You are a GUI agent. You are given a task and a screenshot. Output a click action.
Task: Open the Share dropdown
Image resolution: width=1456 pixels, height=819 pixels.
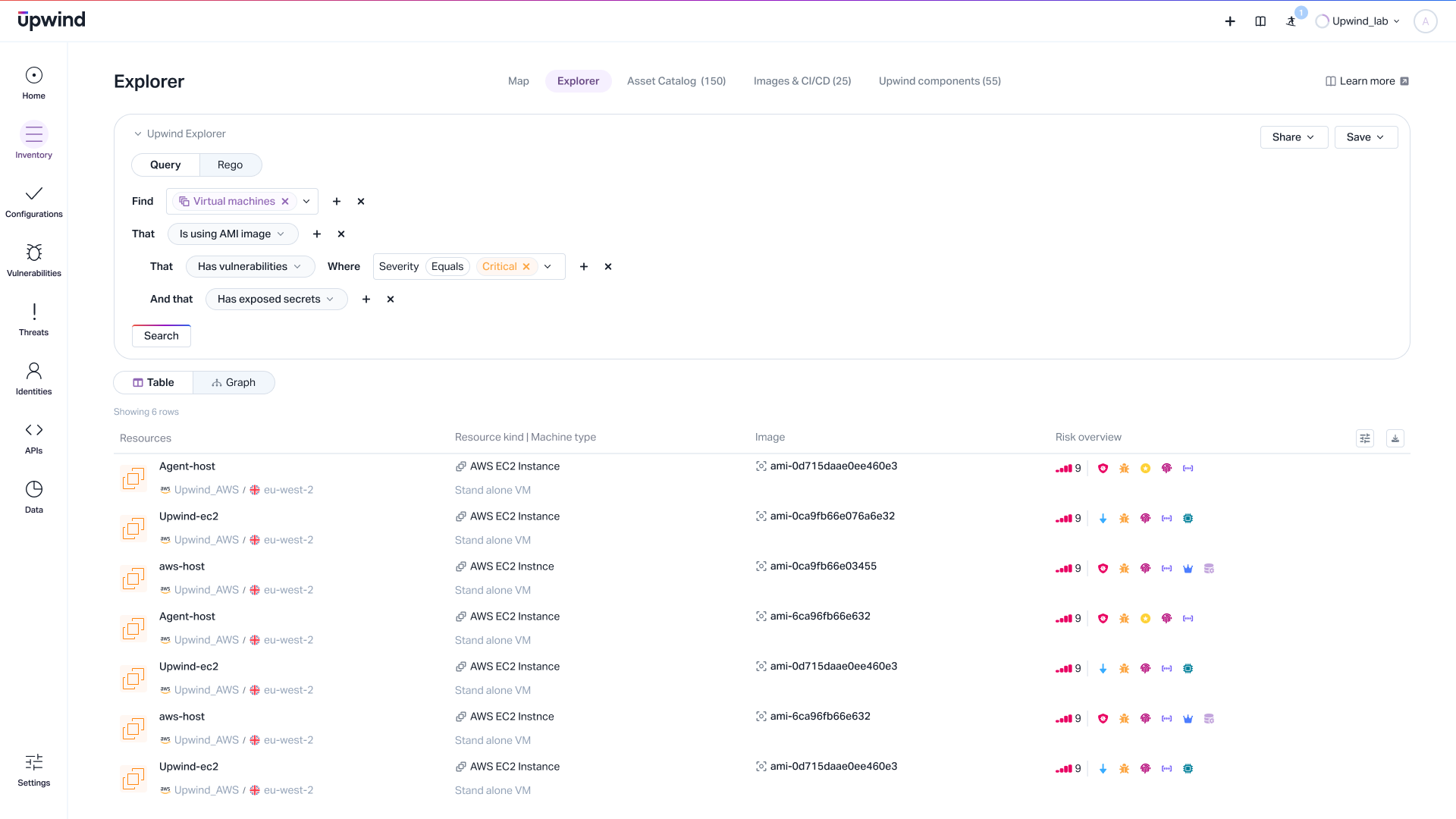(x=1294, y=137)
